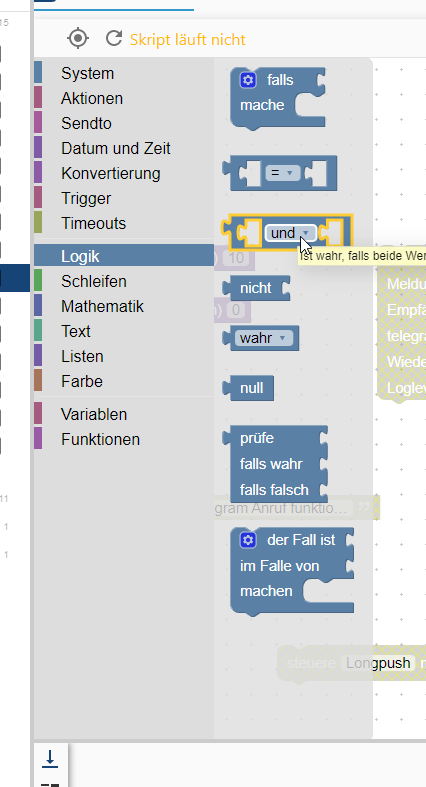The width and height of the screenshot is (426, 787).
Task: Click the download arrow icon at bottom
Action: pos(50,758)
